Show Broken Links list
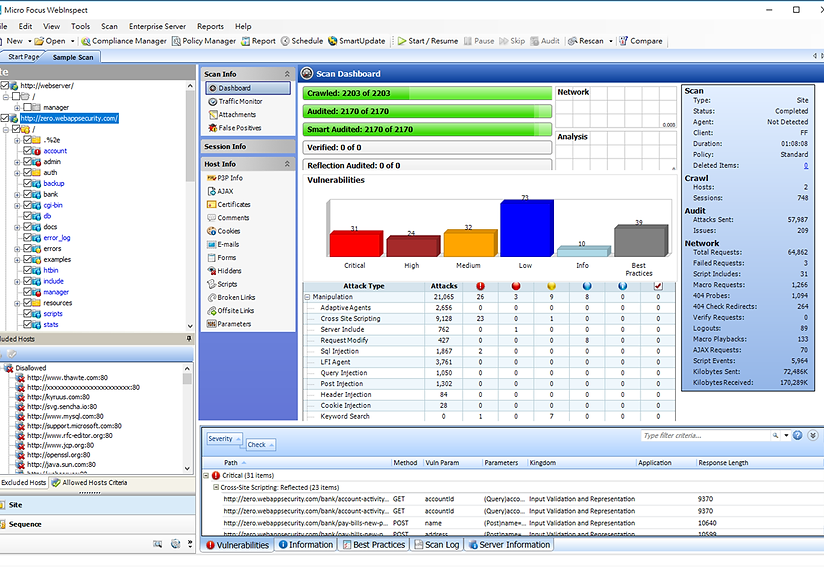Screen dimensions: 824x567 coord(231,297)
